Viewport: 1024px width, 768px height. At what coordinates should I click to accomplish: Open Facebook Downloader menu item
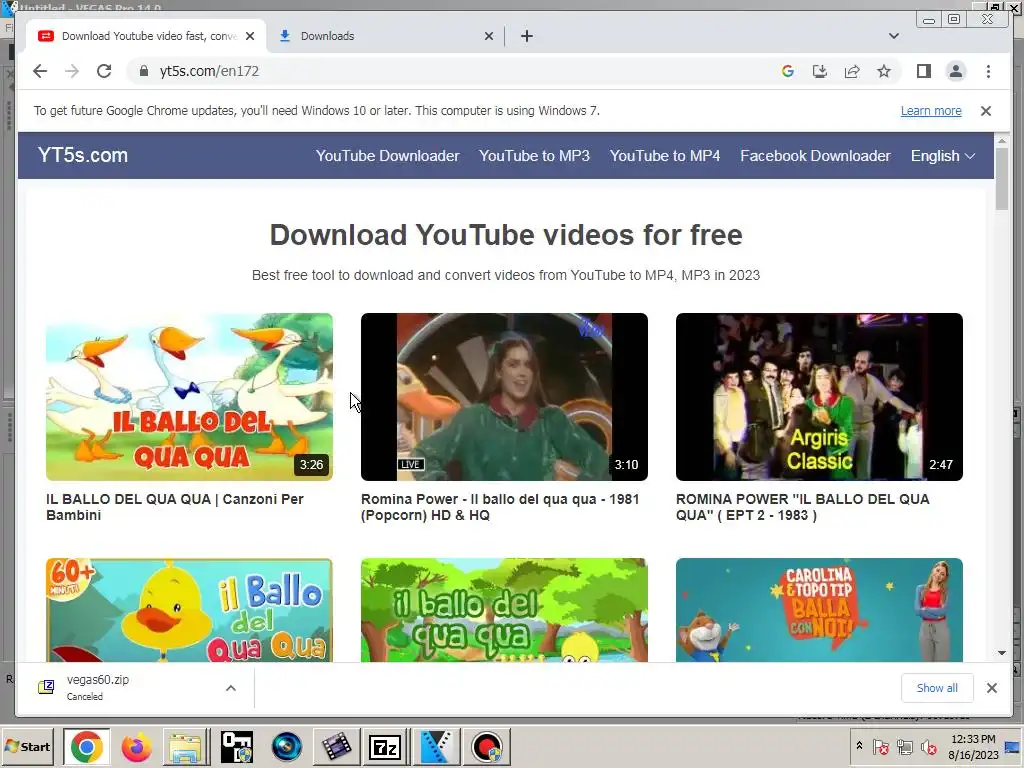pos(815,156)
